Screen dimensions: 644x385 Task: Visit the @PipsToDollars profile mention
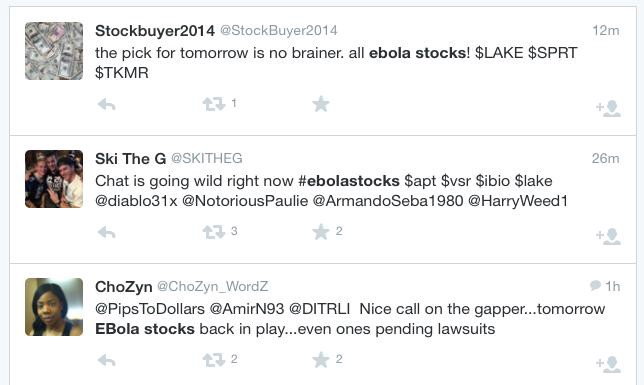pos(150,309)
